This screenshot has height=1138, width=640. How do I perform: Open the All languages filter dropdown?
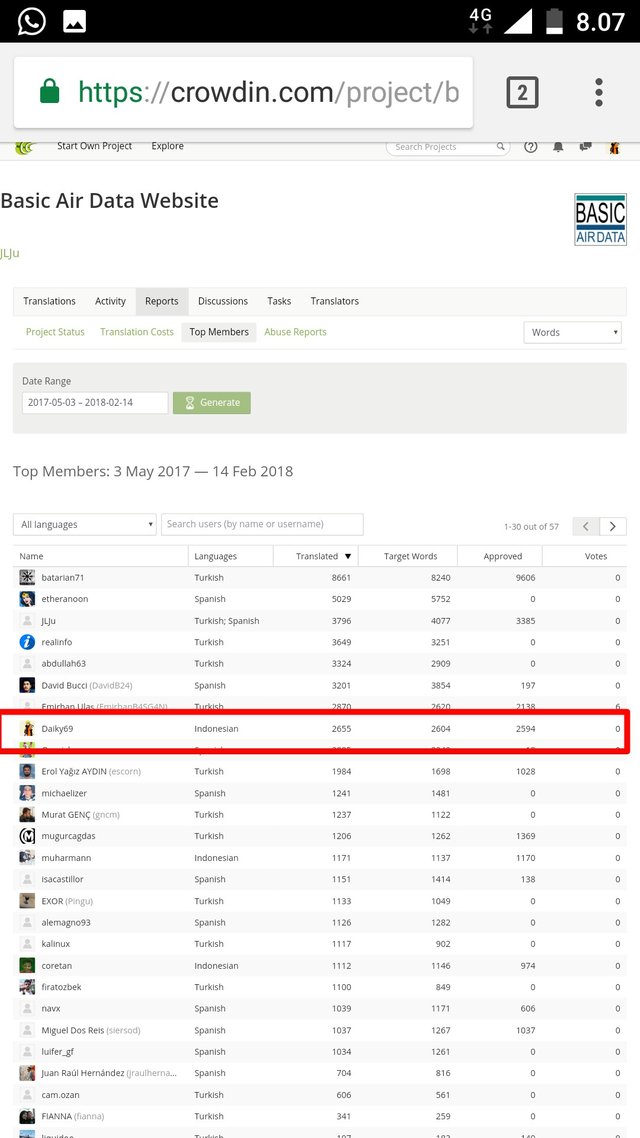[x=85, y=524]
